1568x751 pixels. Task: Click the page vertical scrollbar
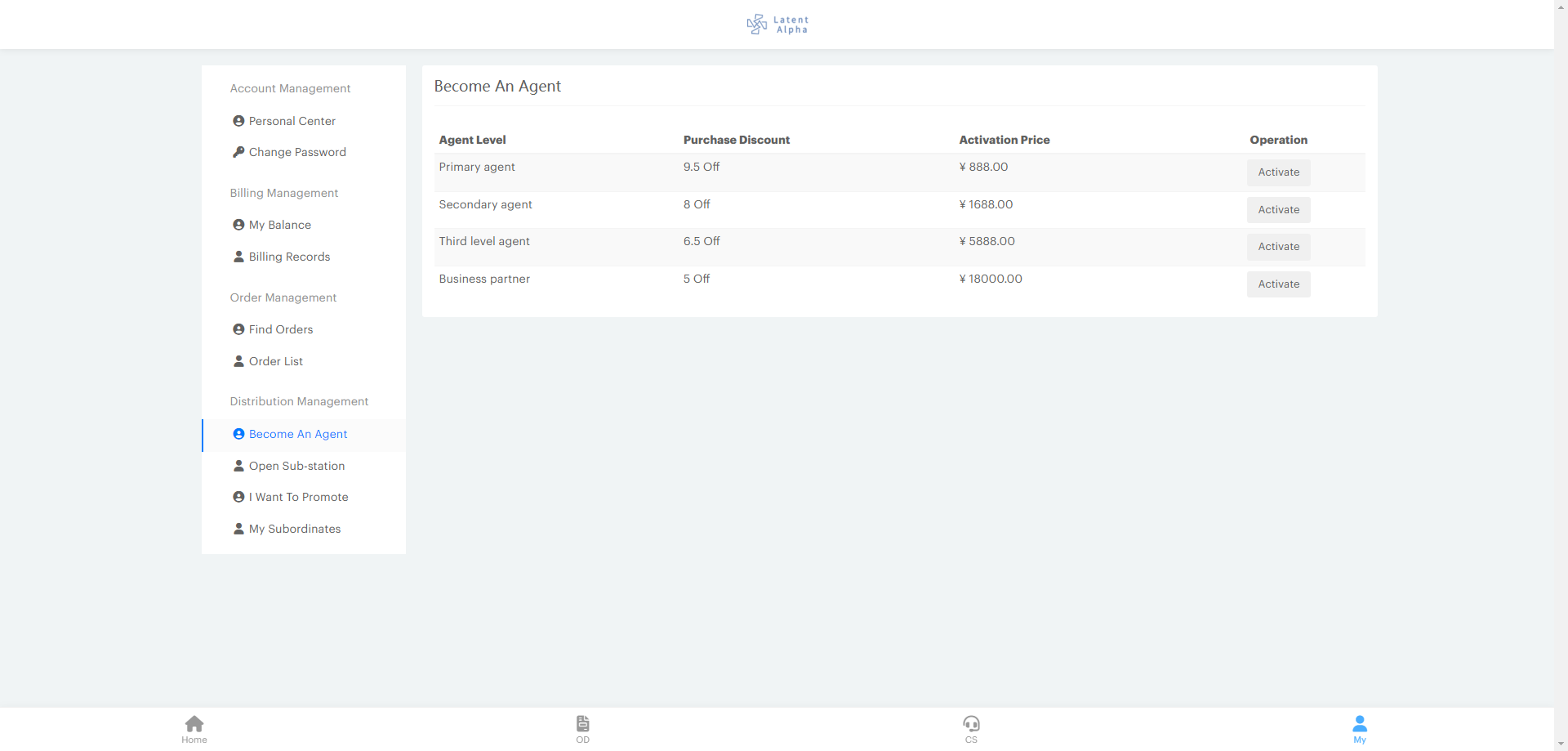pos(1561,368)
